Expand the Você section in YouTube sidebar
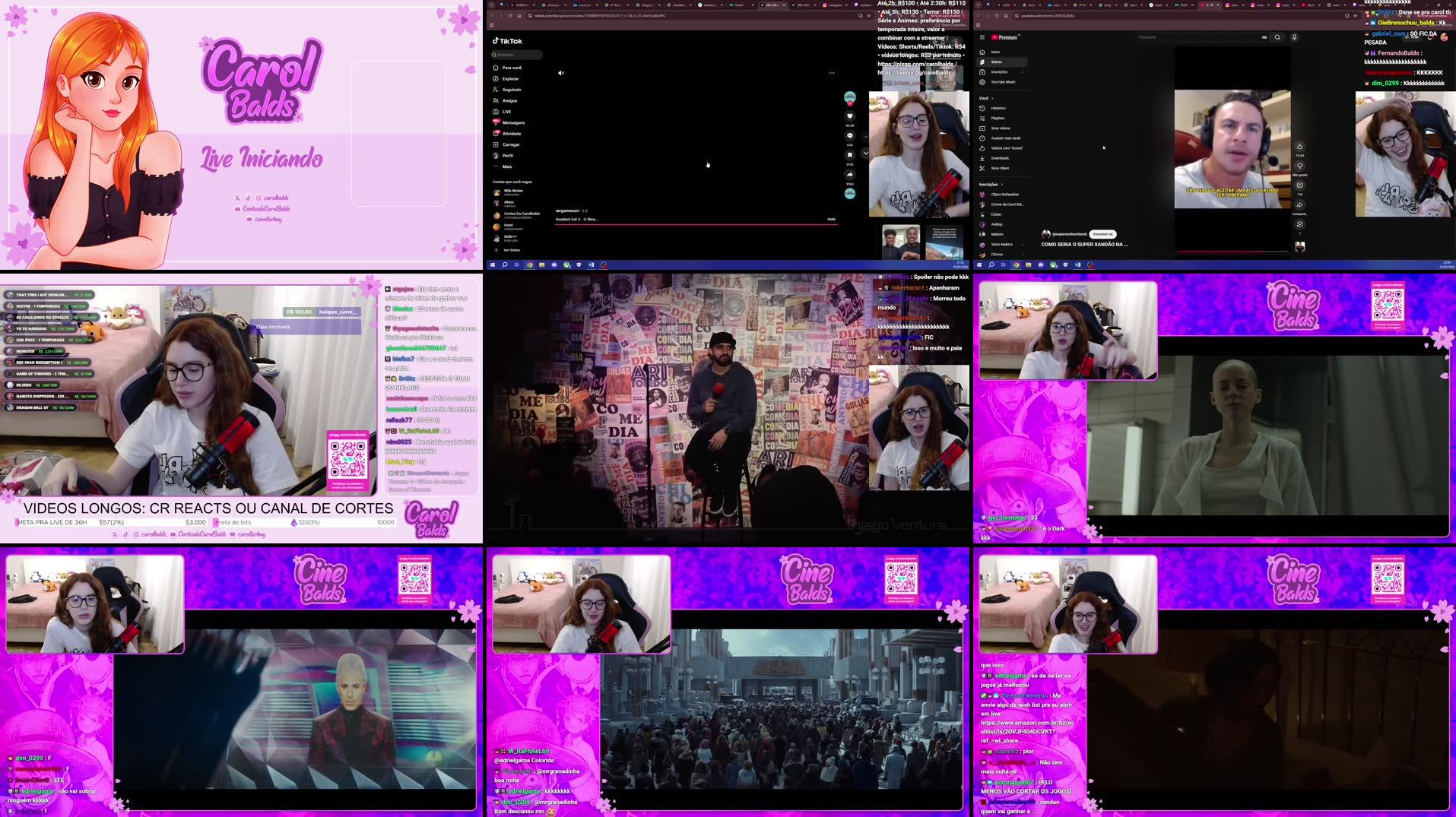 (991, 97)
